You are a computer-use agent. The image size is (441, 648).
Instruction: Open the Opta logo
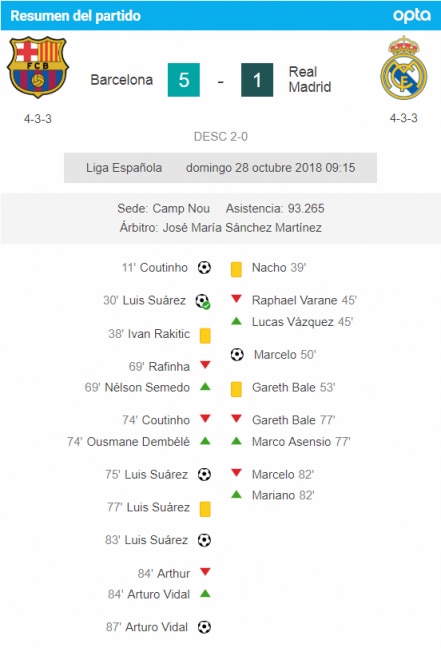point(412,16)
